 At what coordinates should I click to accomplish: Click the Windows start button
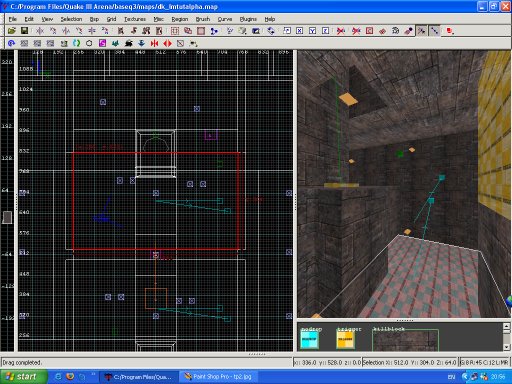[x=22, y=377]
